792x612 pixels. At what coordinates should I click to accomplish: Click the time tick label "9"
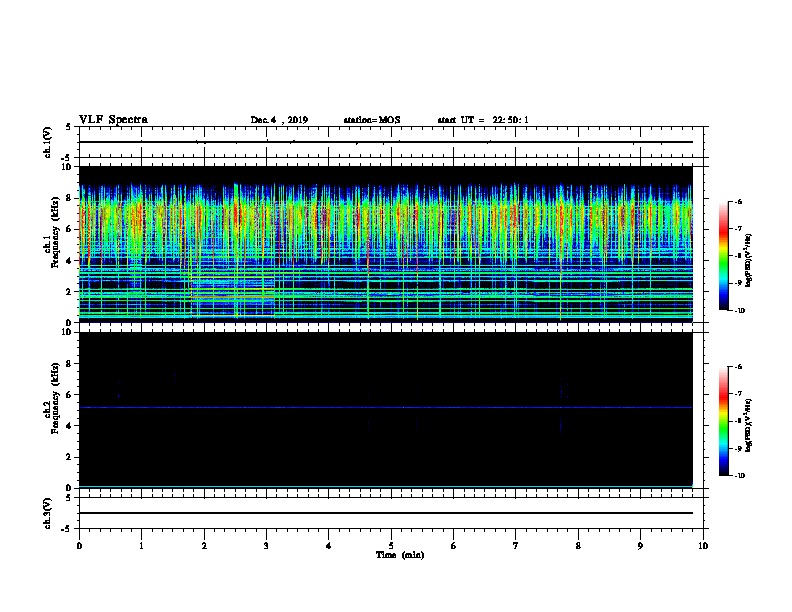[x=640, y=545]
